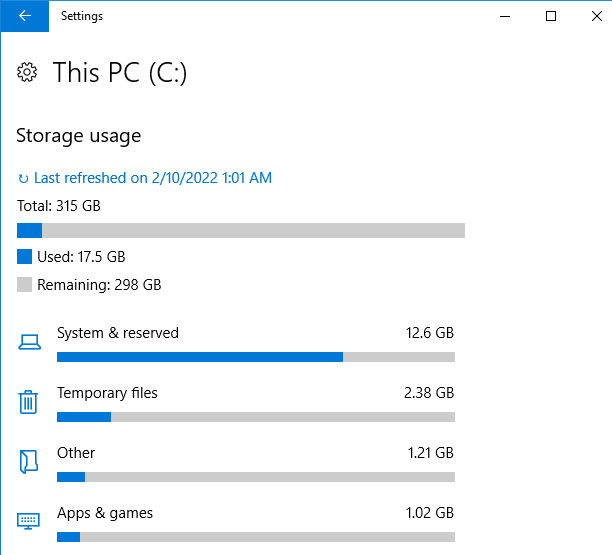
Task: Click the Temporary files trash icon
Action: [x=28, y=402]
